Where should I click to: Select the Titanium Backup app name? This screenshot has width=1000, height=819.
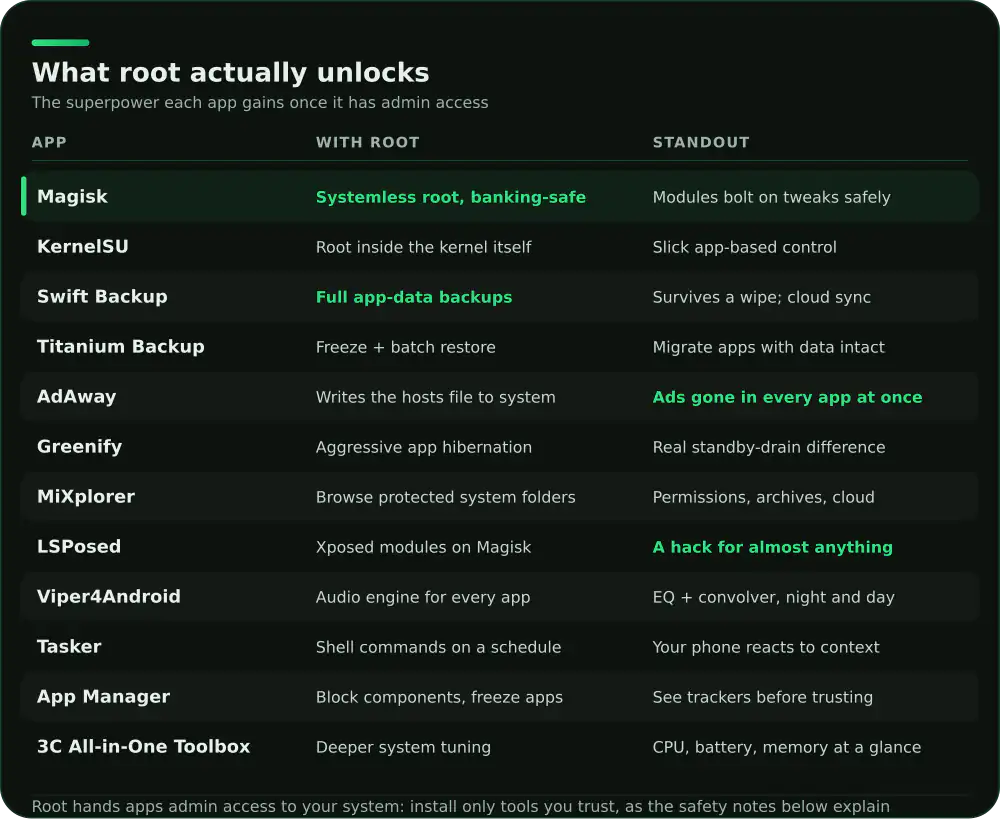click(x=121, y=346)
